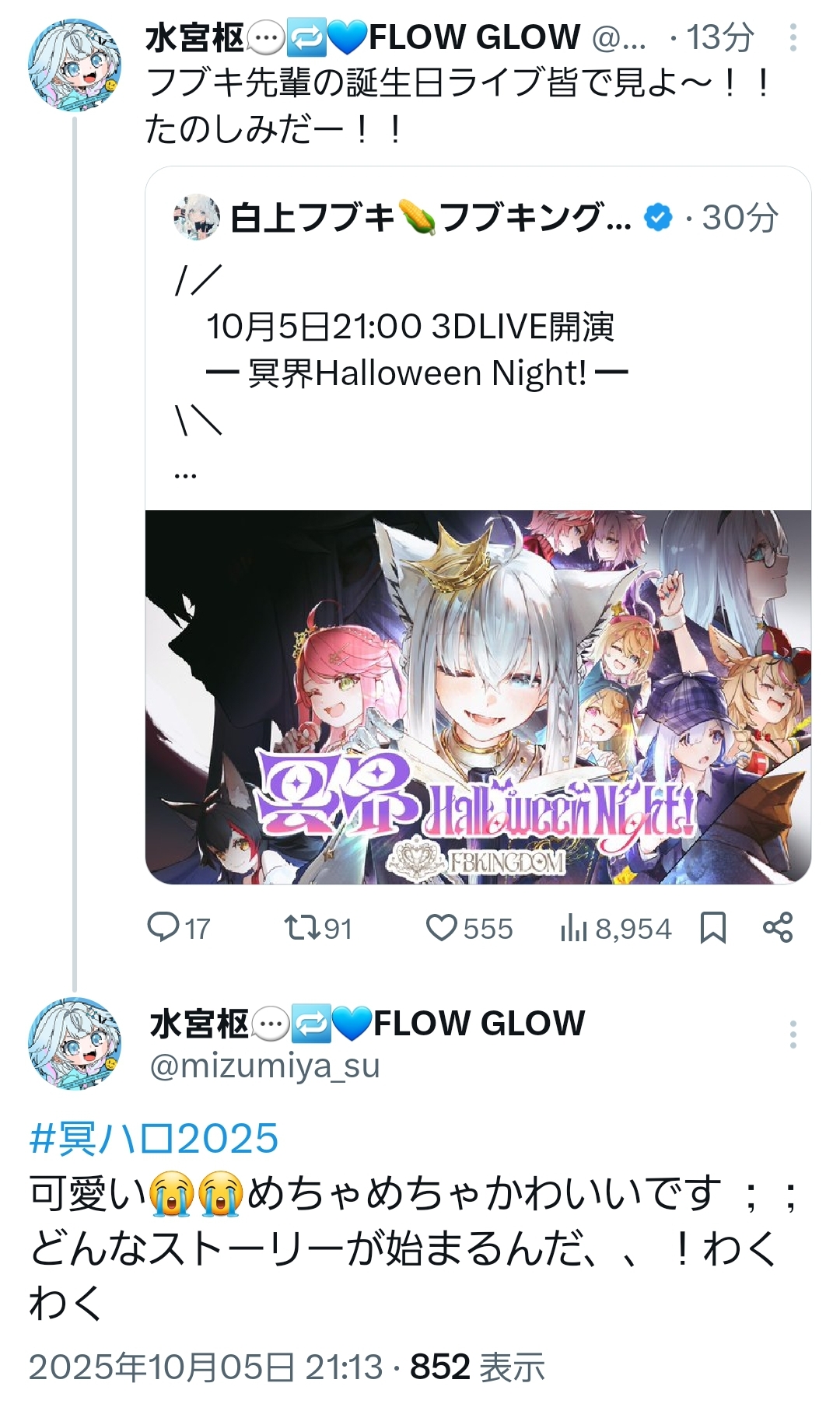This screenshot has height=1404, width=840.
Task: Open 白上フブキ name in quoted tweet
Action: (431, 218)
